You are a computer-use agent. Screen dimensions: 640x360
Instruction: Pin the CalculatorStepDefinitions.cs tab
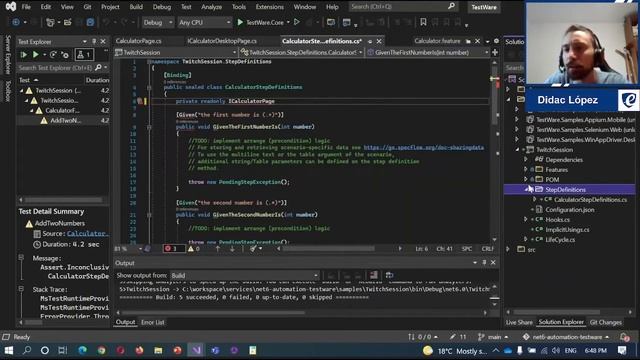pos(370,41)
